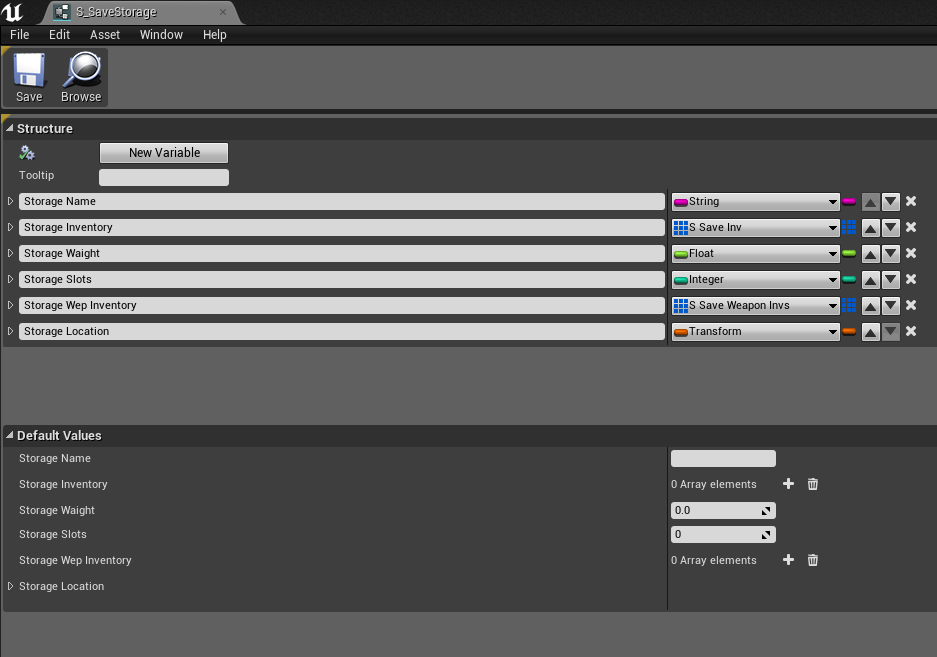Delete the Storage Wep Inventory variable

pyautogui.click(x=911, y=305)
